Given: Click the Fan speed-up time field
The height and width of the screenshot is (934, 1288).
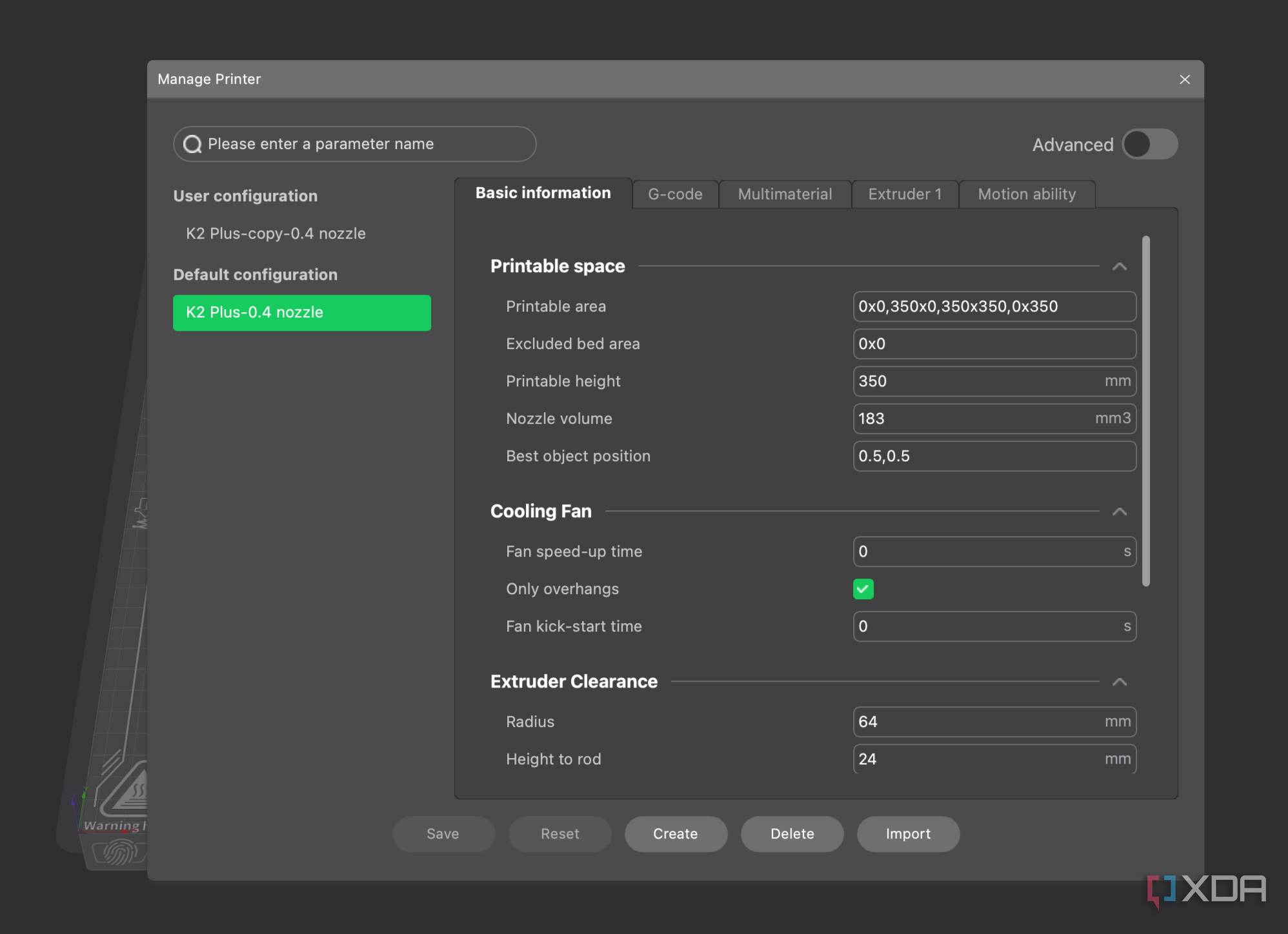Looking at the screenshot, I should [x=994, y=551].
